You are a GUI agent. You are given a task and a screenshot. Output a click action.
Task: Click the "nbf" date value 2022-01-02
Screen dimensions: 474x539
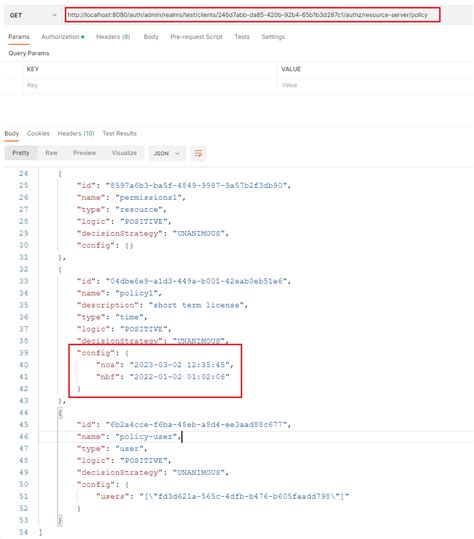coord(179,377)
